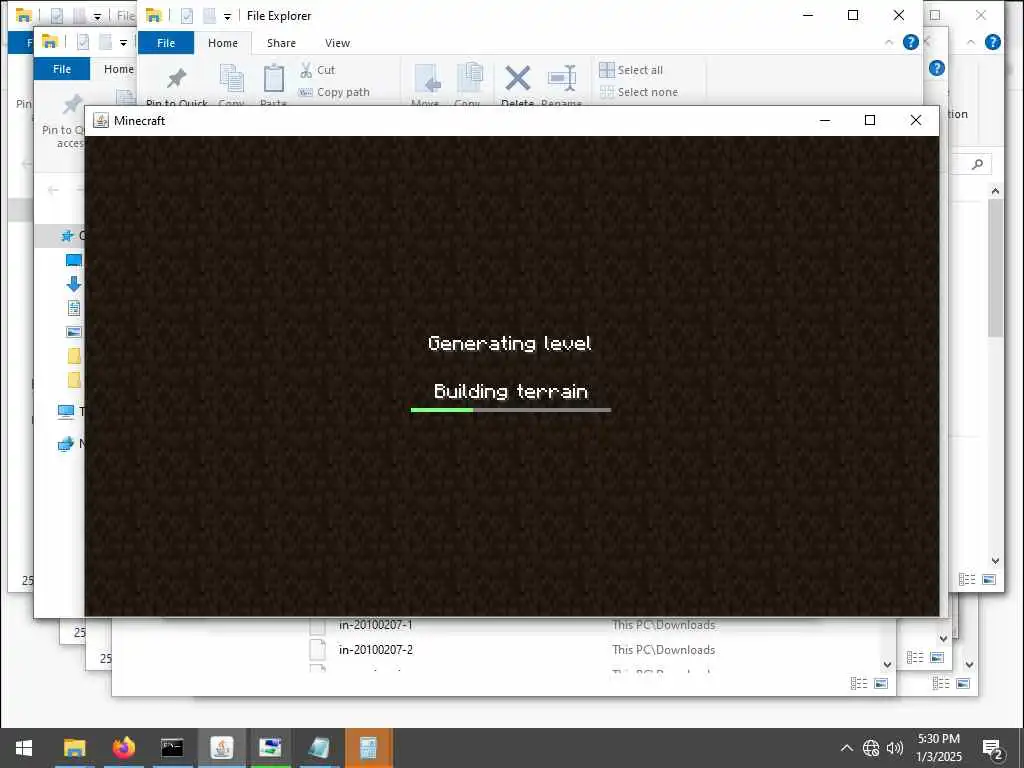
Task: Click the Paste clipboard icon in the ribbon
Action: point(274,78)
